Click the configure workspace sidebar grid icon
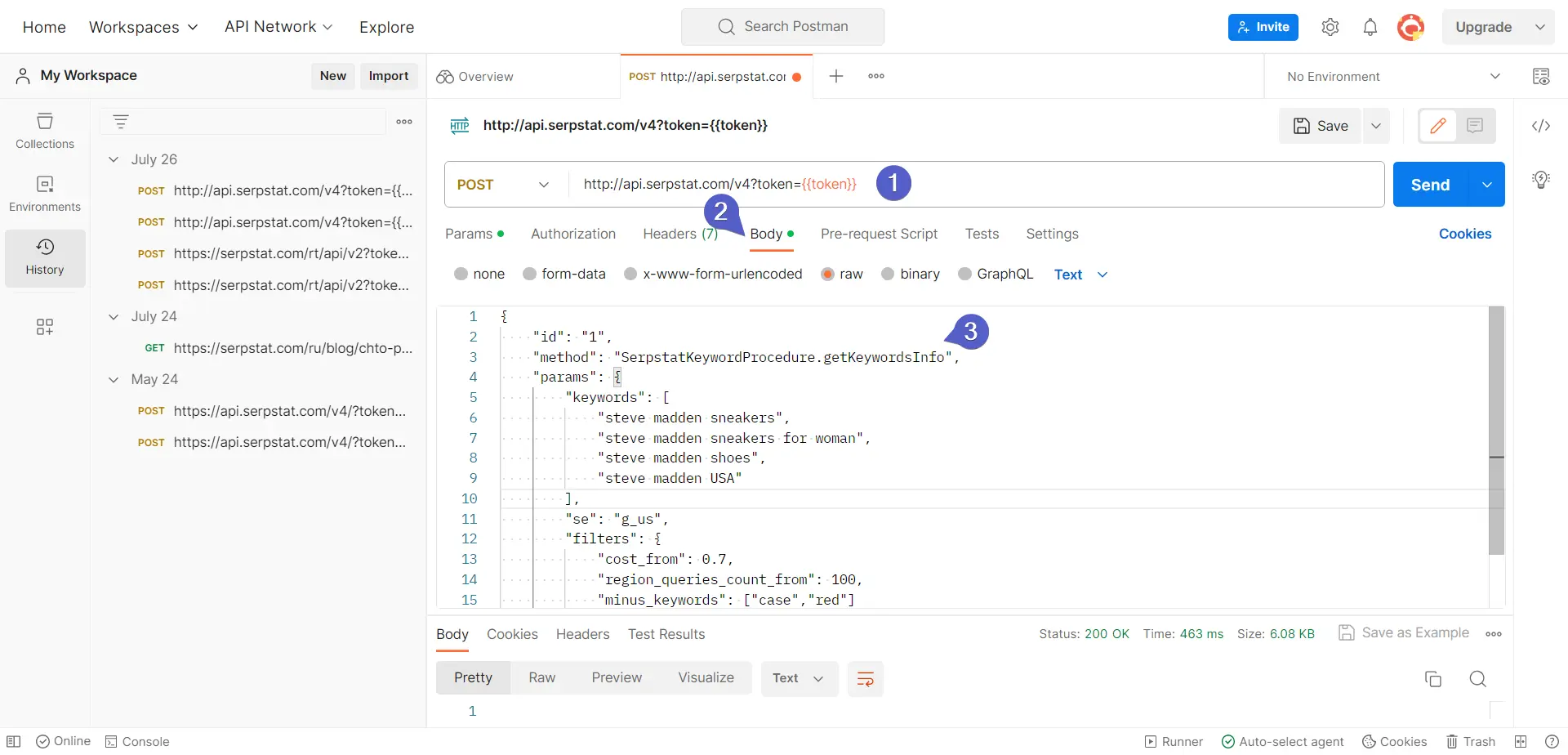Image resolution: width=1568 pixels, height=755 pixels. click(45, 327)
